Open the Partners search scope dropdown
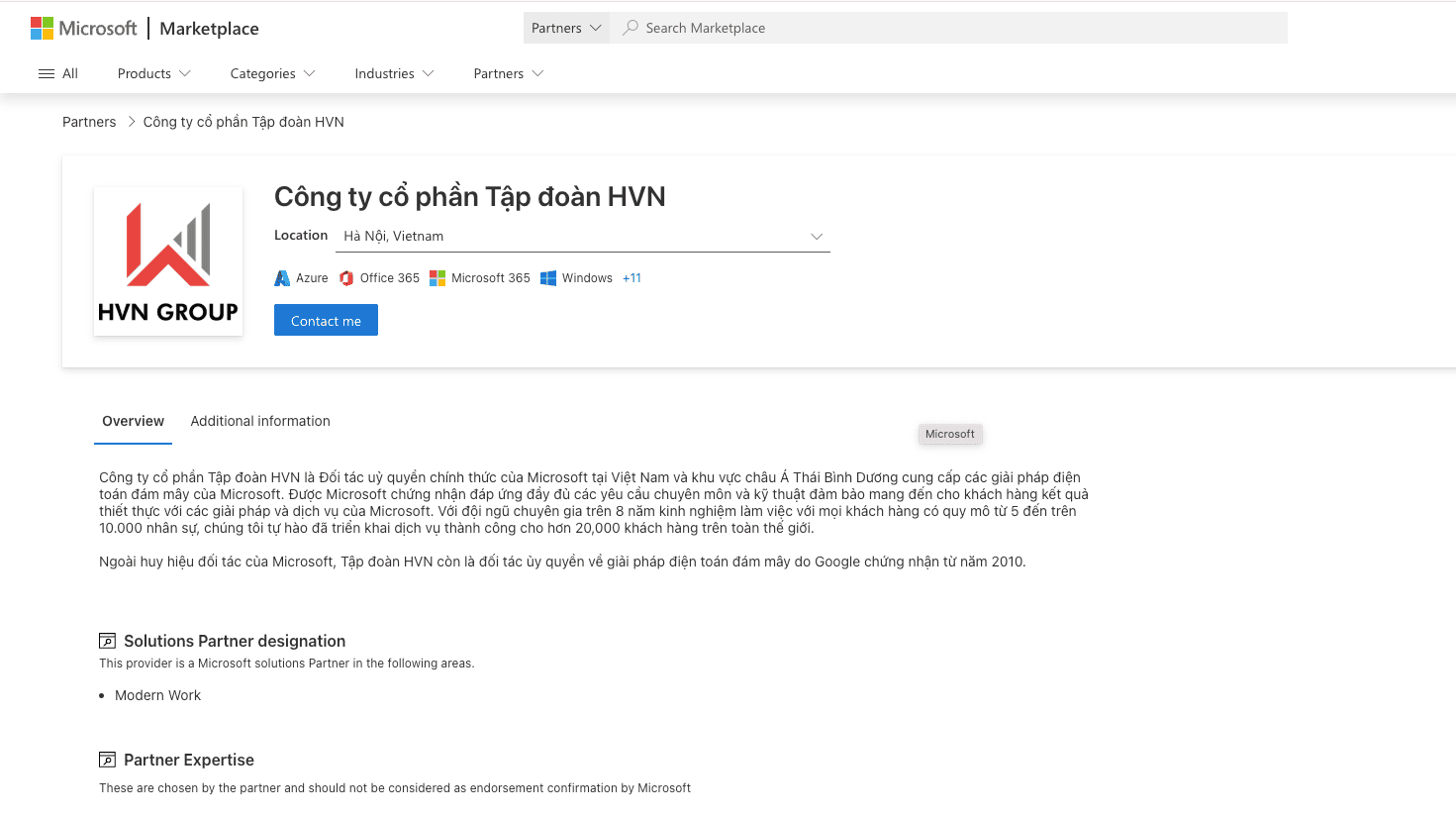 click(566, 28)
